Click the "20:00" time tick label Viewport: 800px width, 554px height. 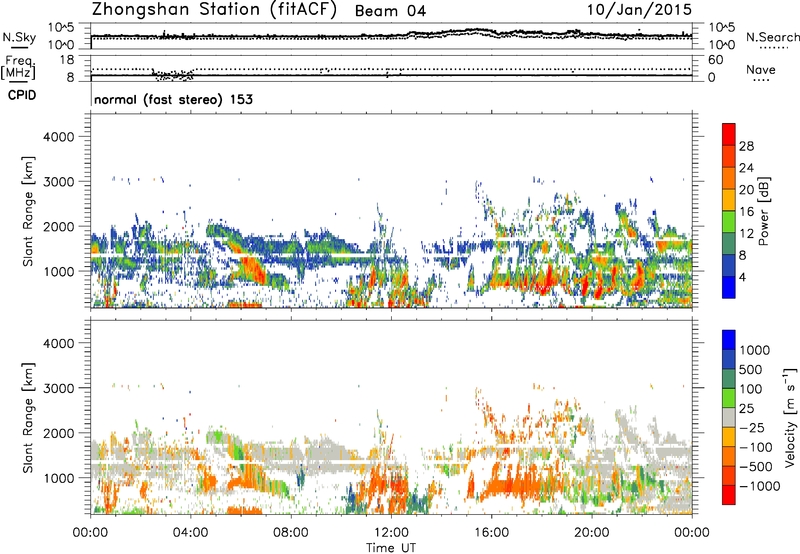click(x=591, y=533)
